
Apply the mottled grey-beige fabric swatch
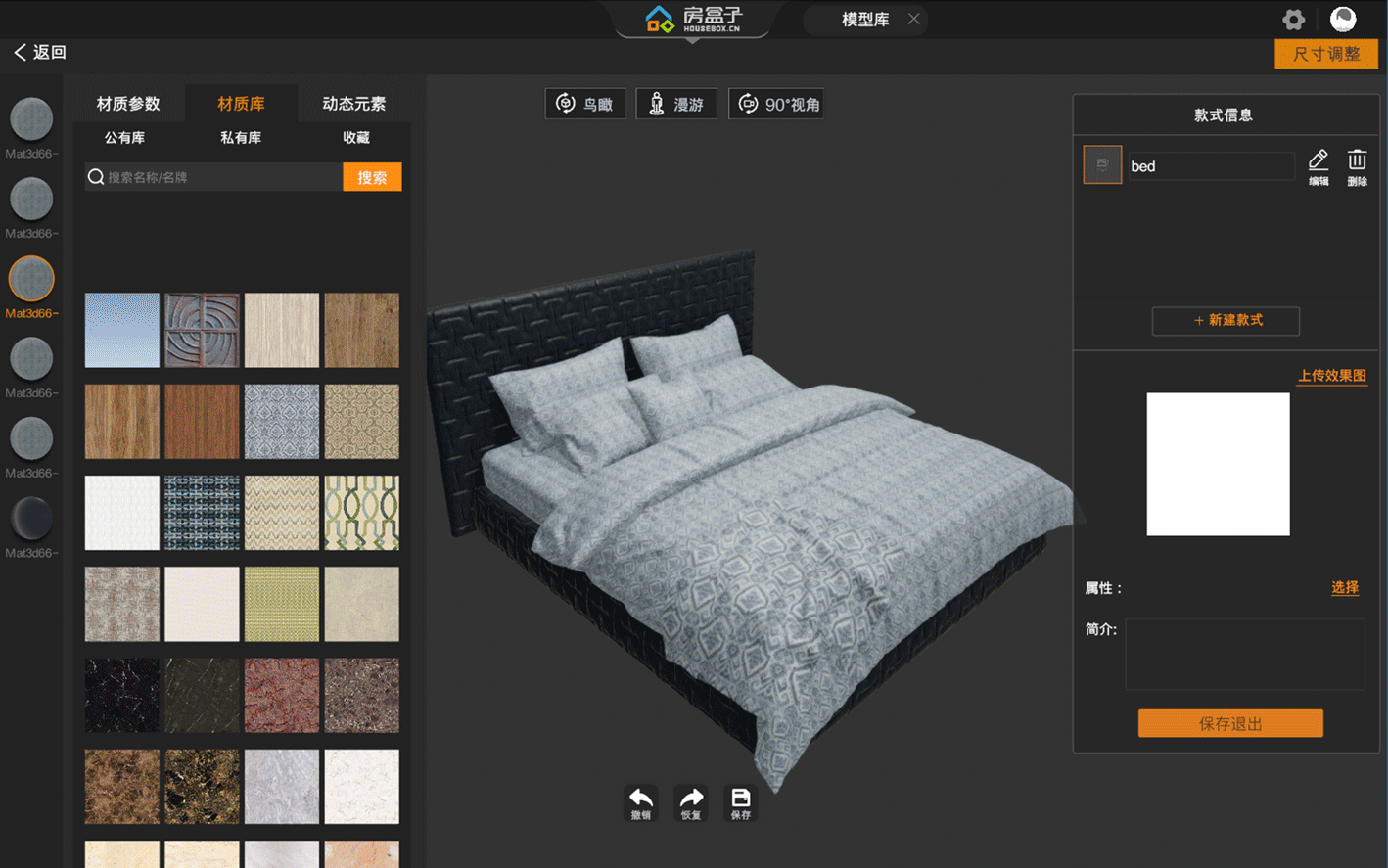click(x=122, y=604)
